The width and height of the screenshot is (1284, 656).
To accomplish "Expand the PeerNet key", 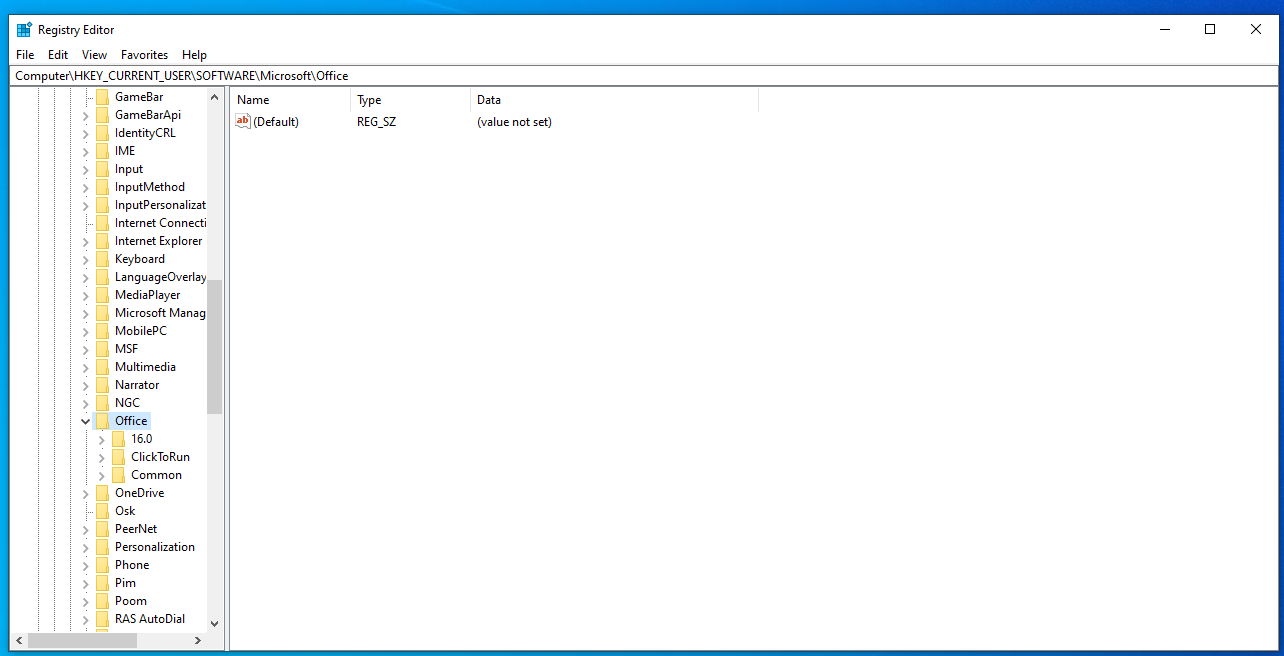I will point(85,529).
